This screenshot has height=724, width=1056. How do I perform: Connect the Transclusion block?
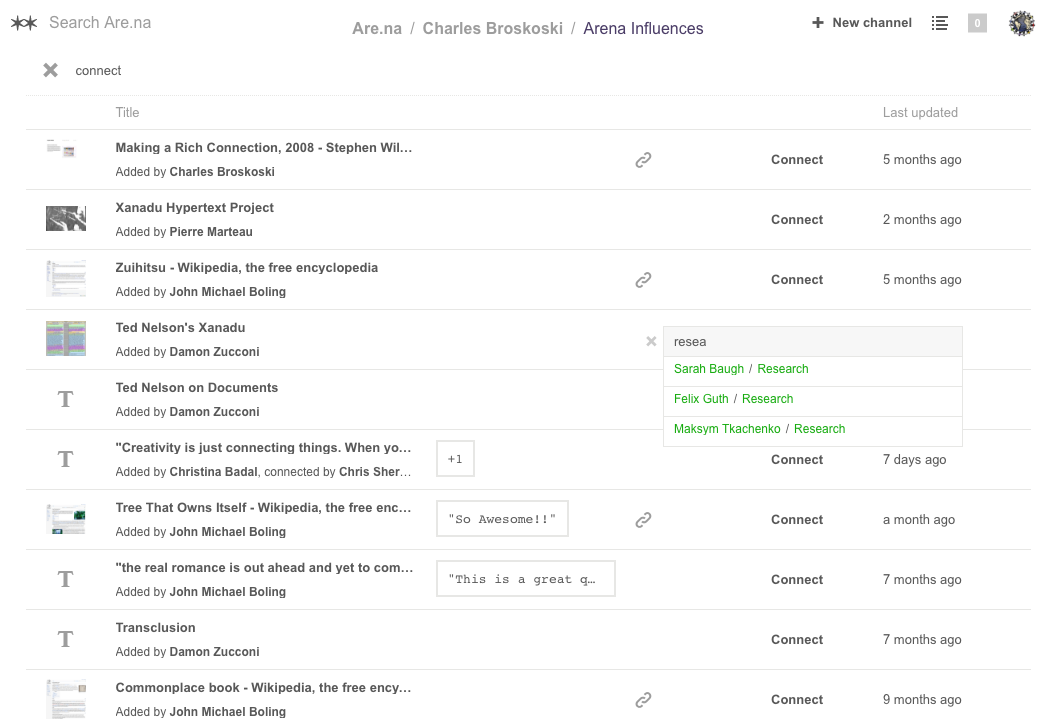(x=797, y=639)
